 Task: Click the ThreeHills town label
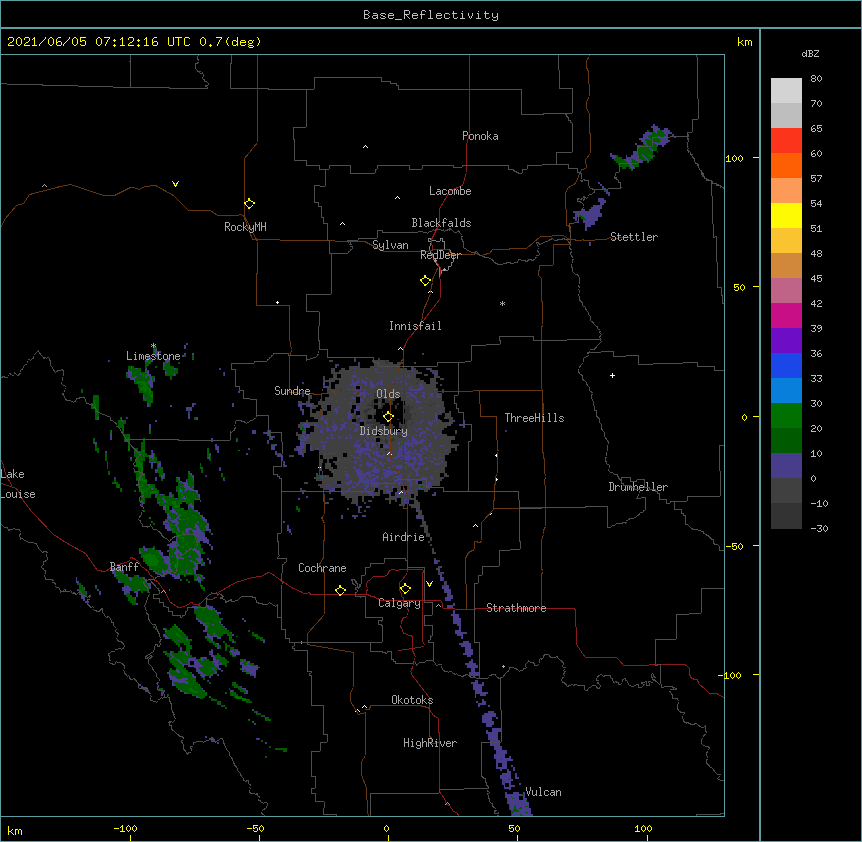[x=534, y=418]
